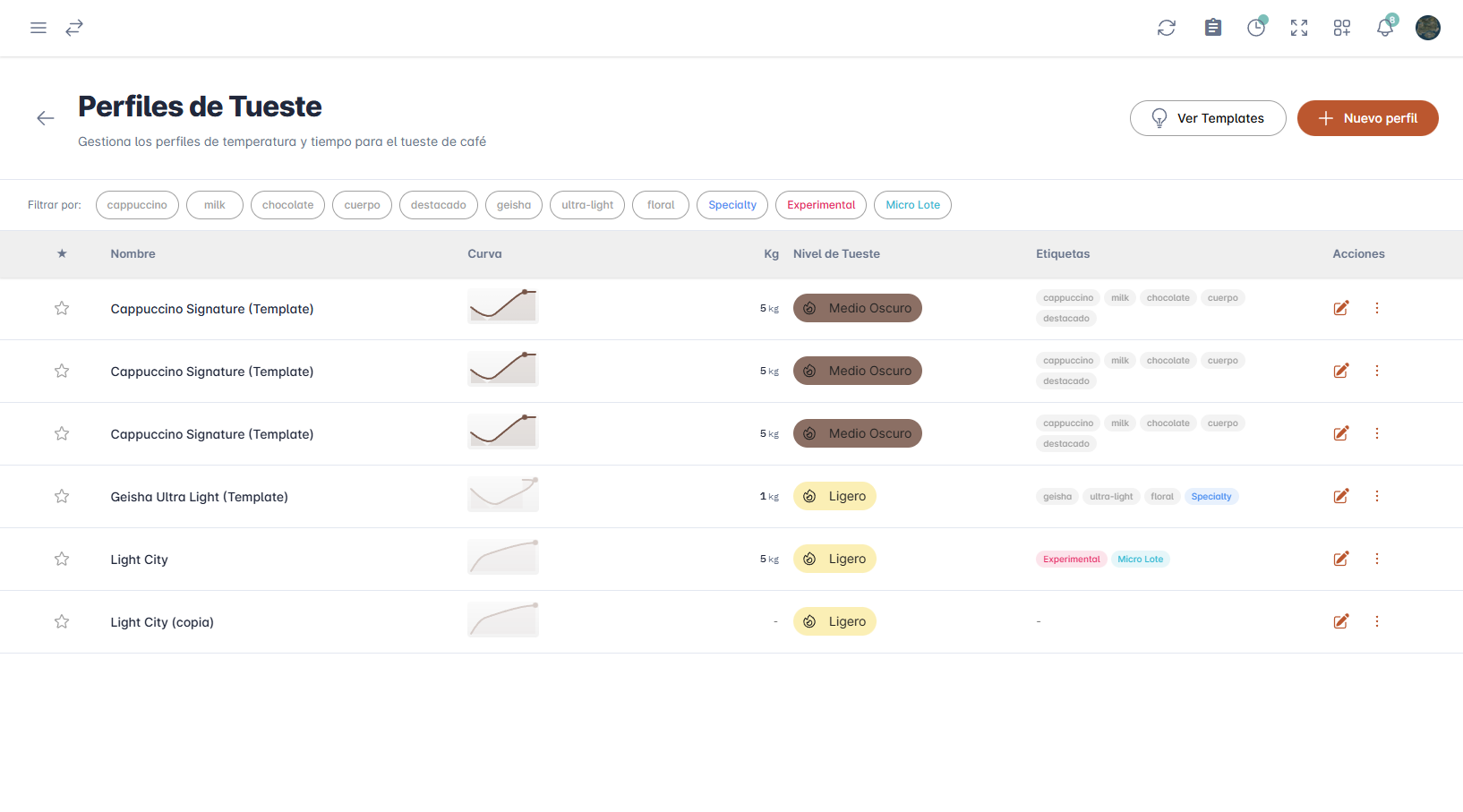1463x812 pixels.
Task: Open the hamburger menu in top bar
Action: tap(38, 28)
